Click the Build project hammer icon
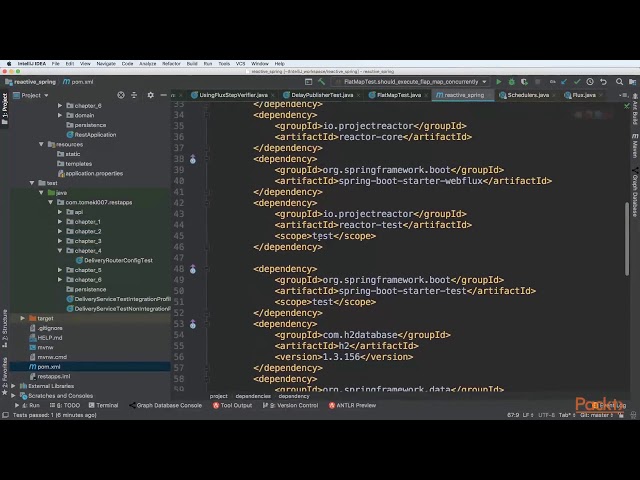This screenshot has width=640, height=480. (x=322, y=82)
